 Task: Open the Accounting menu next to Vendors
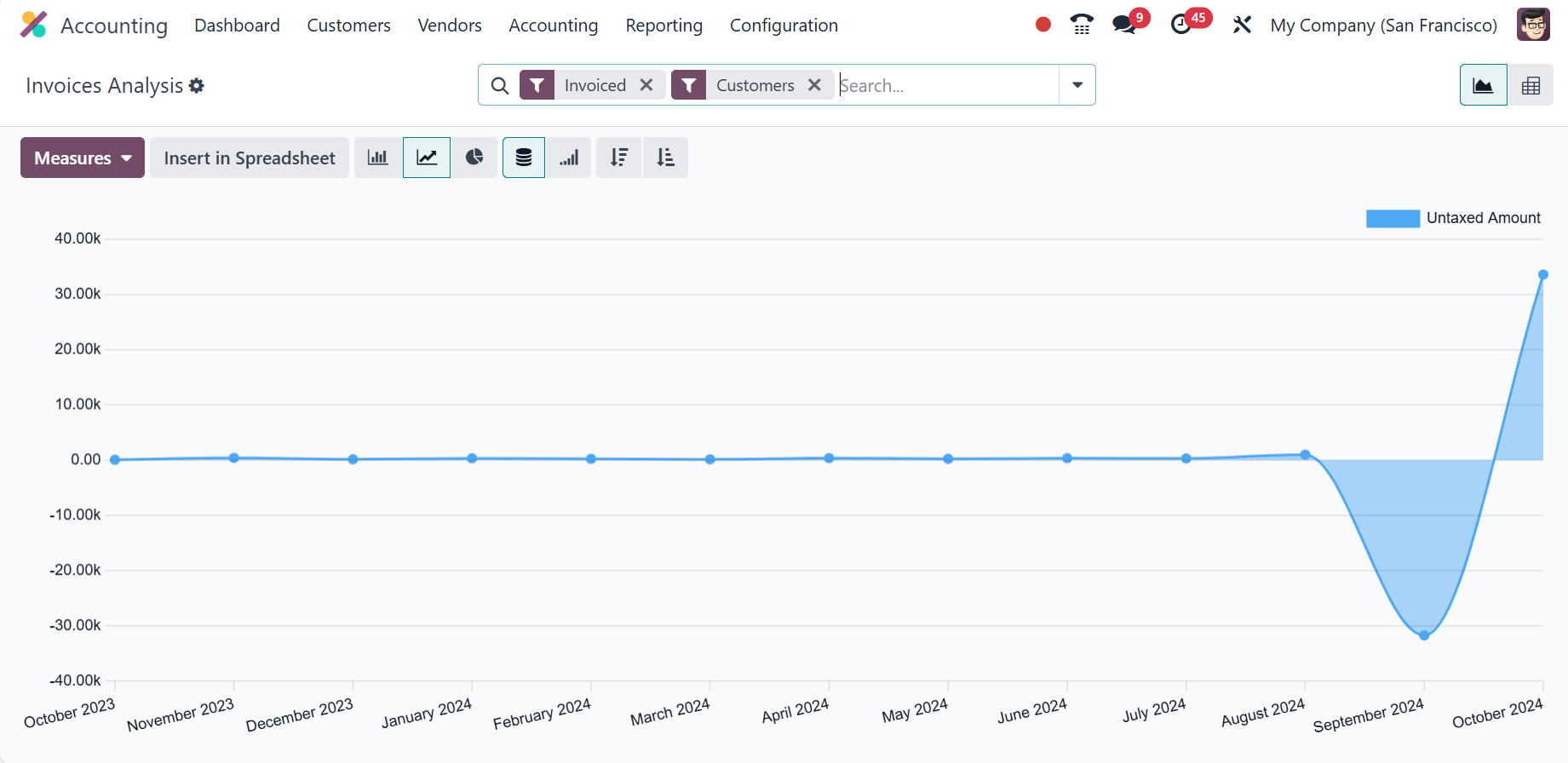pyautogui.click(x=554, y=25)
